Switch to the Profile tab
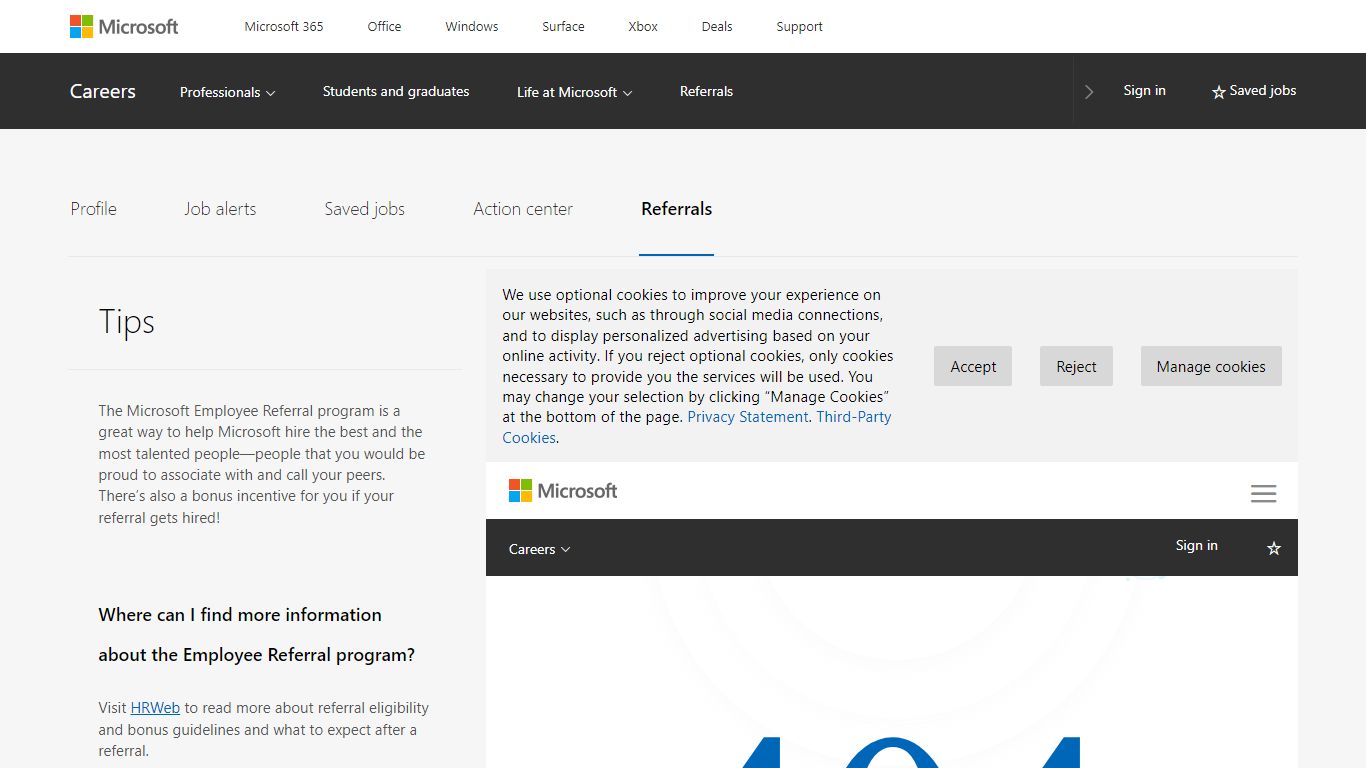The height and width of the screenshot is (768, 1366). coord(94,209)
